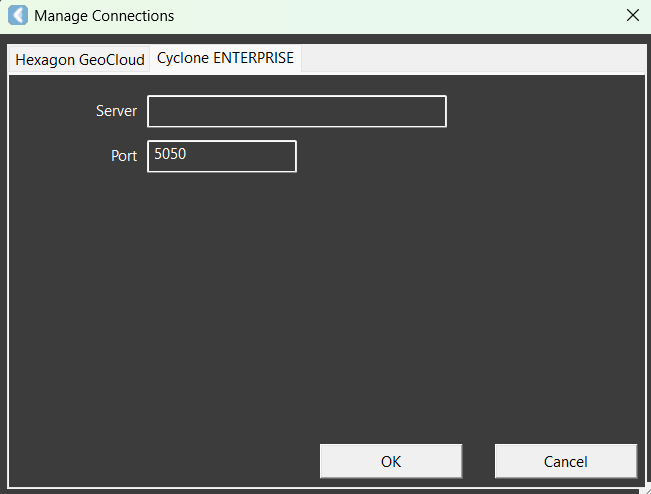Click the Port label text
Viewport: 651px width, 494px height.
coord(124,156)
